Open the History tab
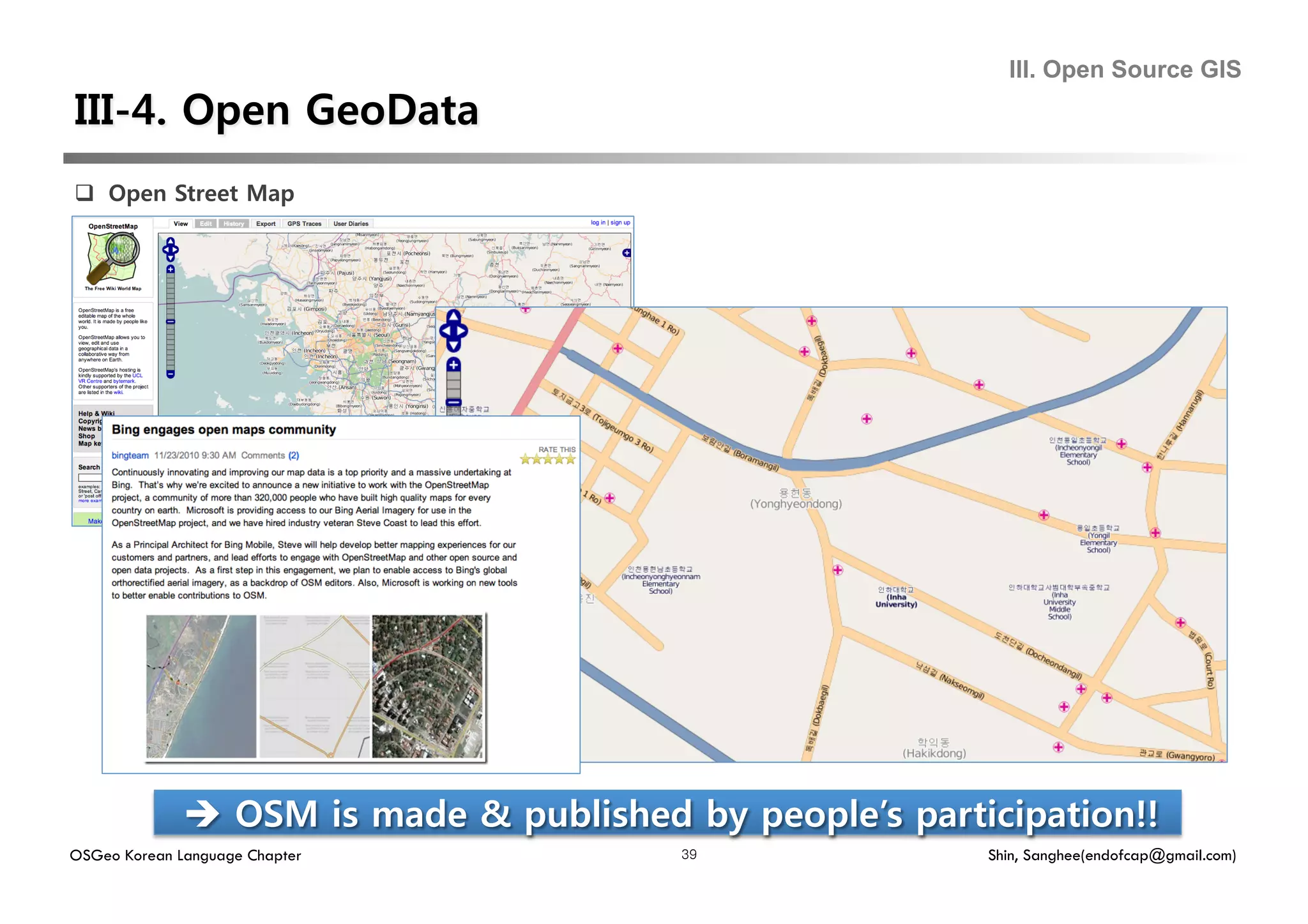This screenshot has height=924, width=1308. tap(233, 224)
